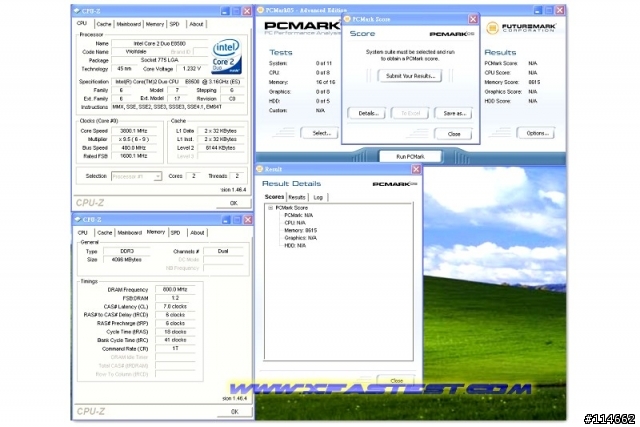Image resolution: width=640 pixels, height=427 pixels.
Task: Click the memory Type DDR3 field
Action: click(127, 251)
